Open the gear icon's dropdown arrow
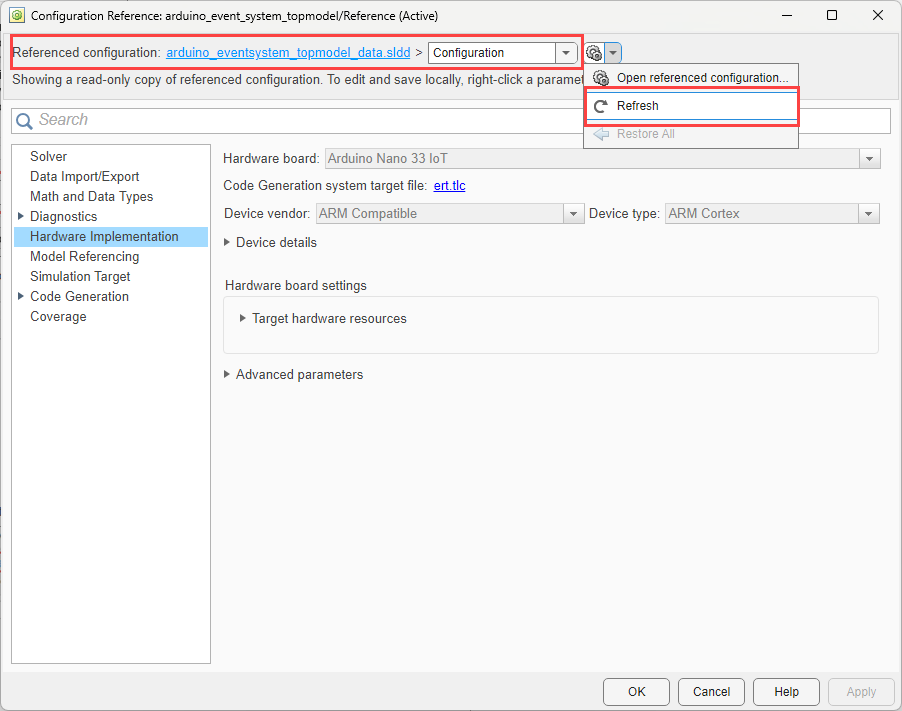The height and width of the screenshot is (711, 902). coord(613,53)
